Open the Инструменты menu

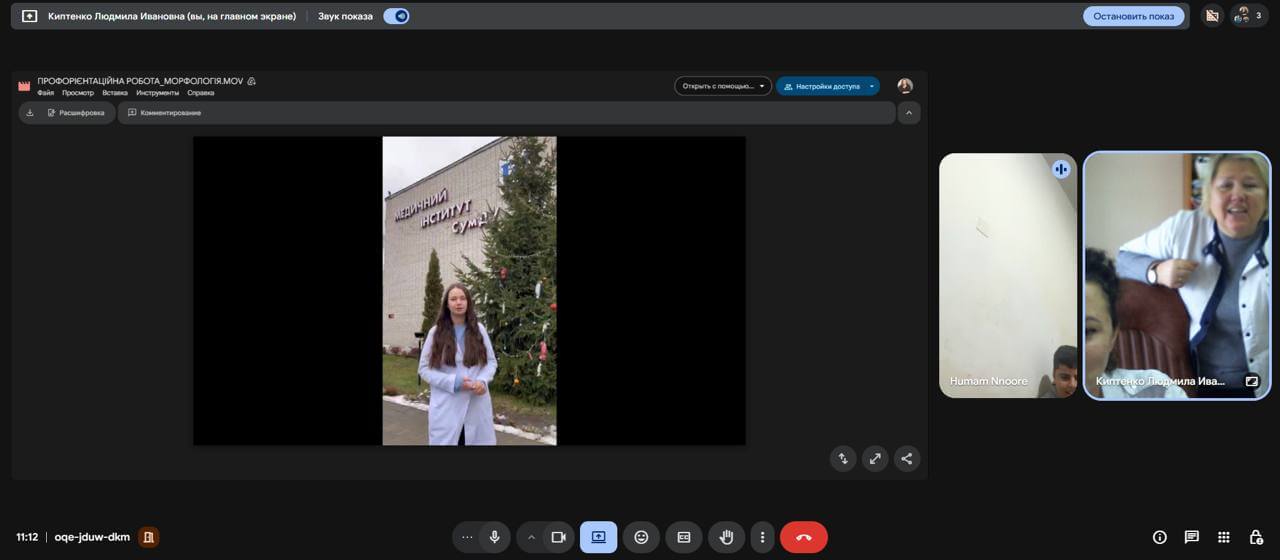click(x=157, y=93)
